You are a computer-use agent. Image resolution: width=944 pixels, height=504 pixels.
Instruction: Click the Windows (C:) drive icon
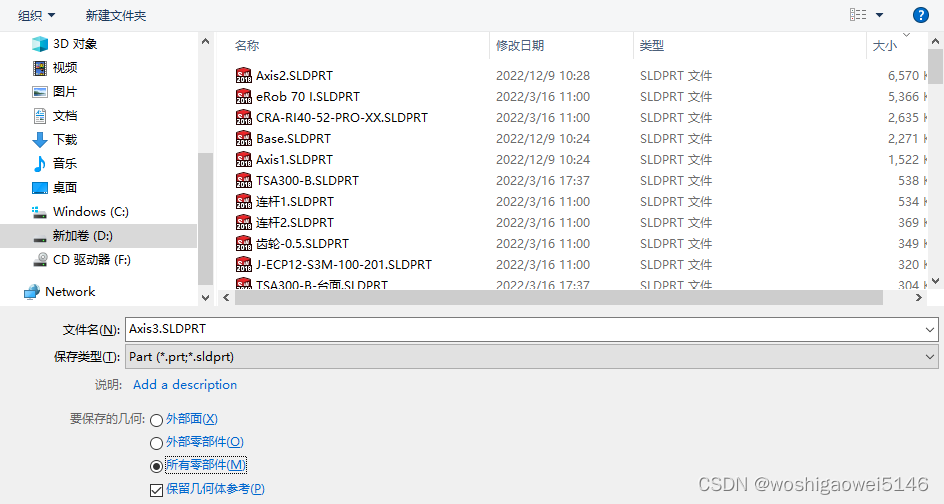pyautogui.click(x=40, y=212)
